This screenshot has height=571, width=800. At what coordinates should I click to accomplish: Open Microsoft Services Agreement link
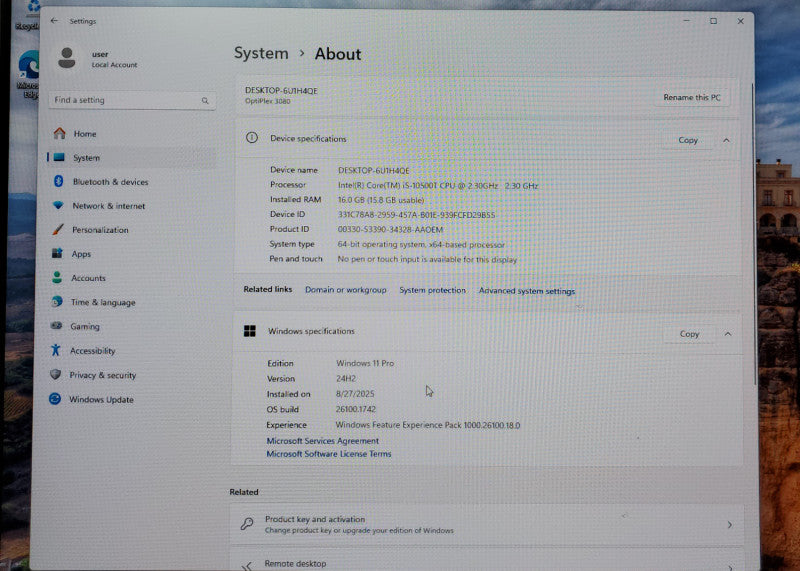pos(322,440)
